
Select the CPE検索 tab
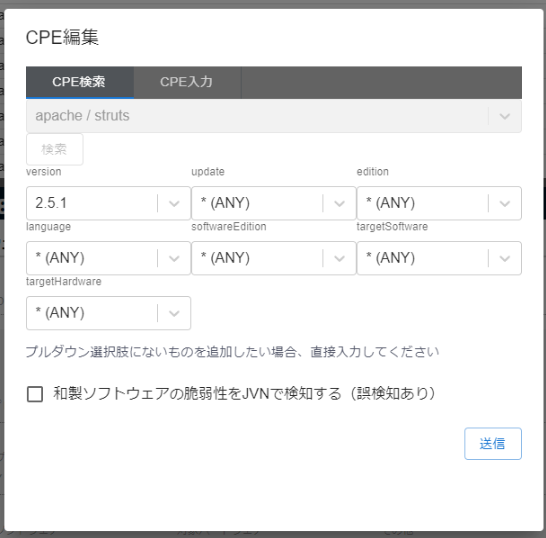tap(80, 82)
